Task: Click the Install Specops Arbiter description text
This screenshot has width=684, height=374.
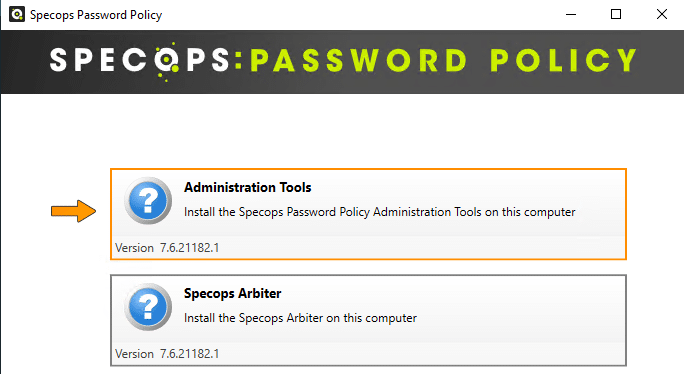Action: tap(300, 318)
